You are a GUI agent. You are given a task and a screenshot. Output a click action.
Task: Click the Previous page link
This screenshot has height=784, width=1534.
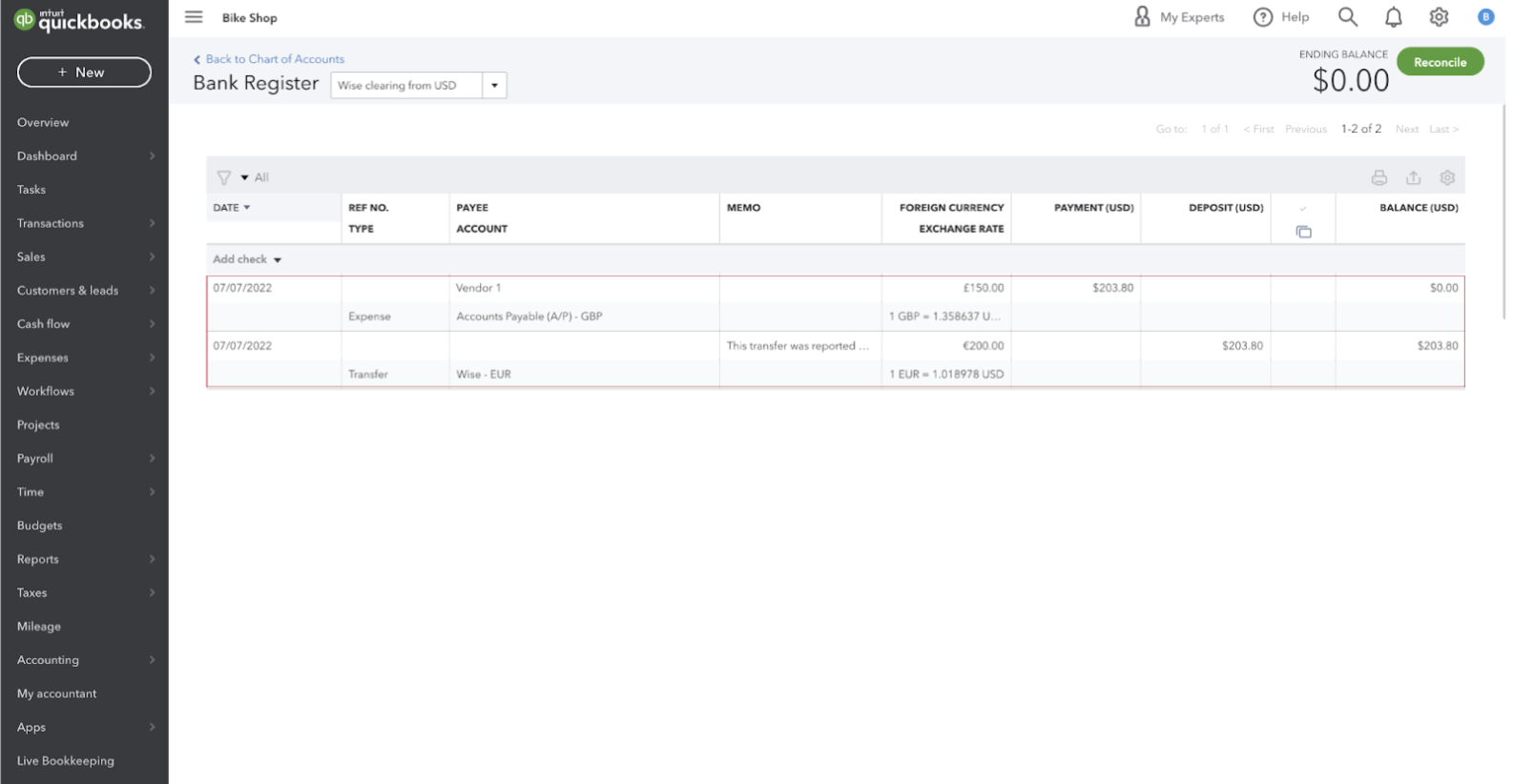(1305, 129)
